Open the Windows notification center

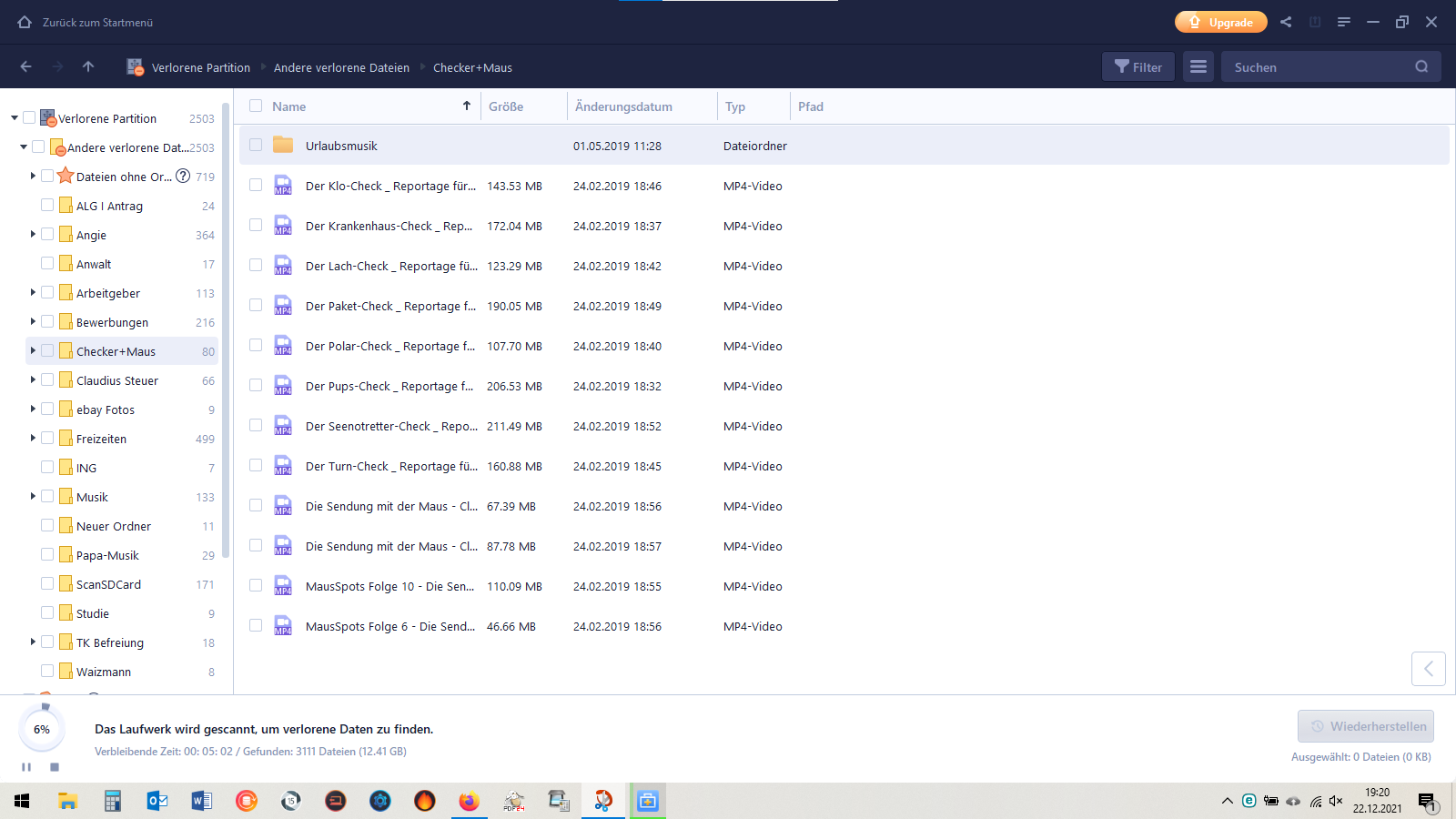[x=1427, y=801]
